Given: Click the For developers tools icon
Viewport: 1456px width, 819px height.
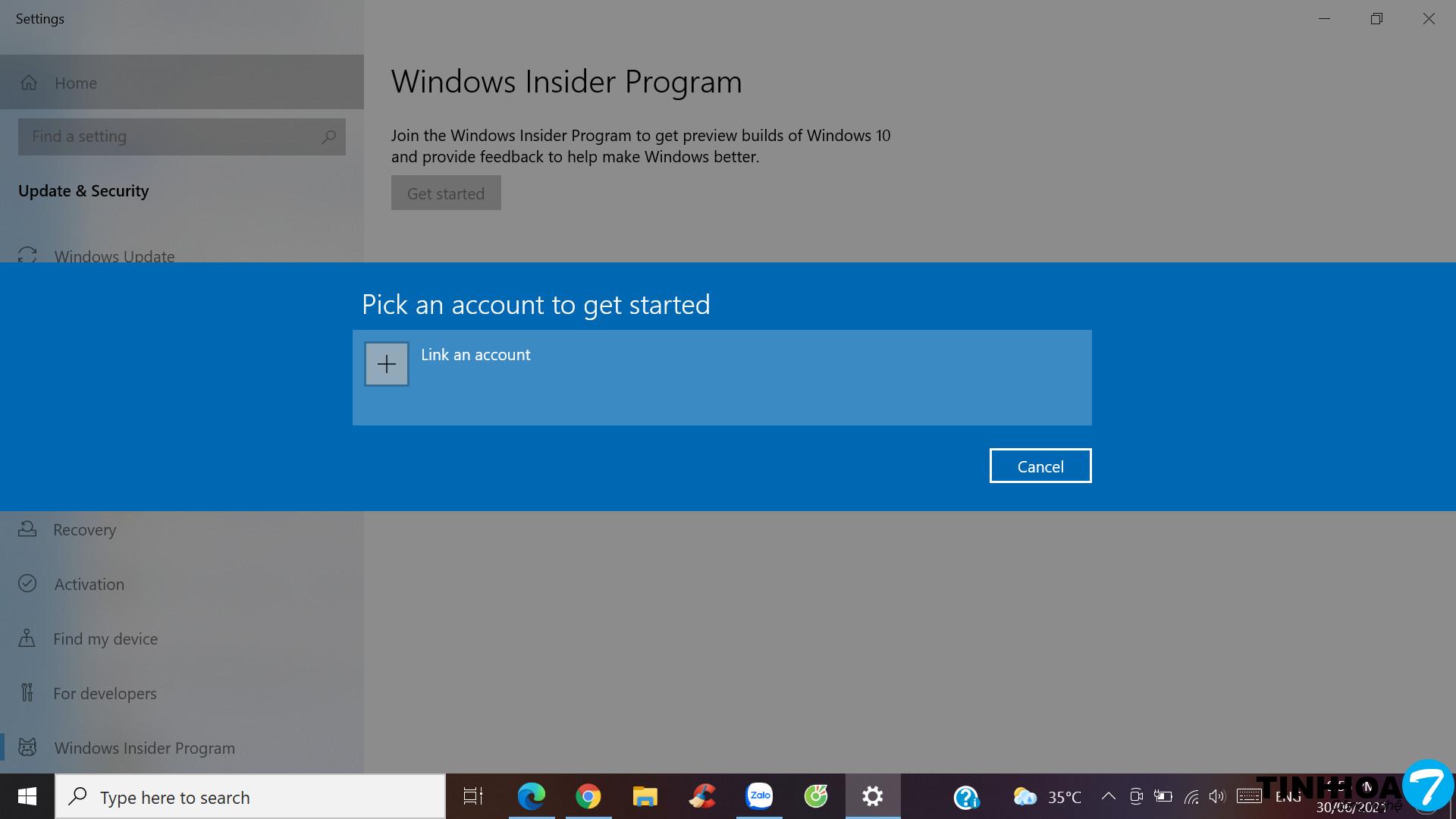Looking at the screenshot, I should (27, 692).
